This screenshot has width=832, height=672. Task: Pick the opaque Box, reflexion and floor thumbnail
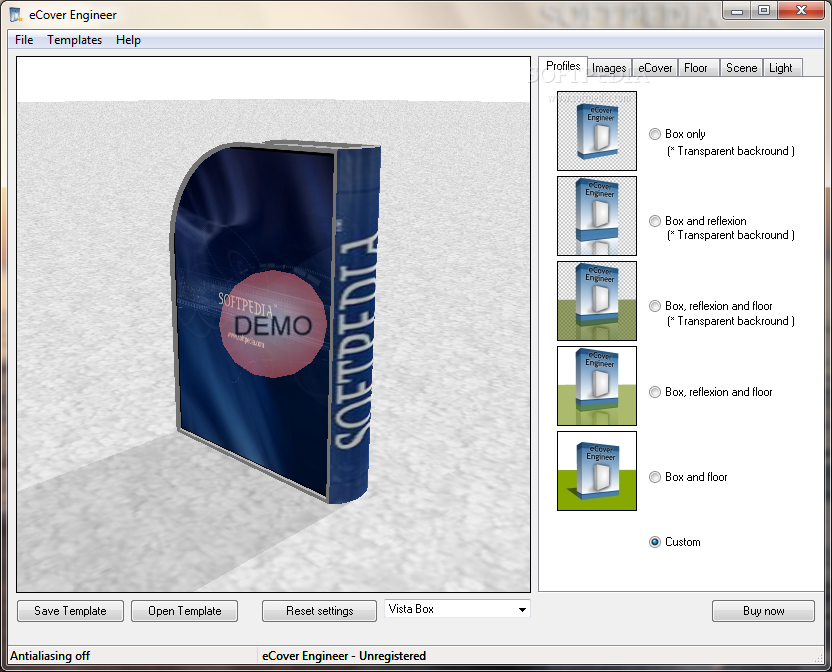(x=596, y=386)
